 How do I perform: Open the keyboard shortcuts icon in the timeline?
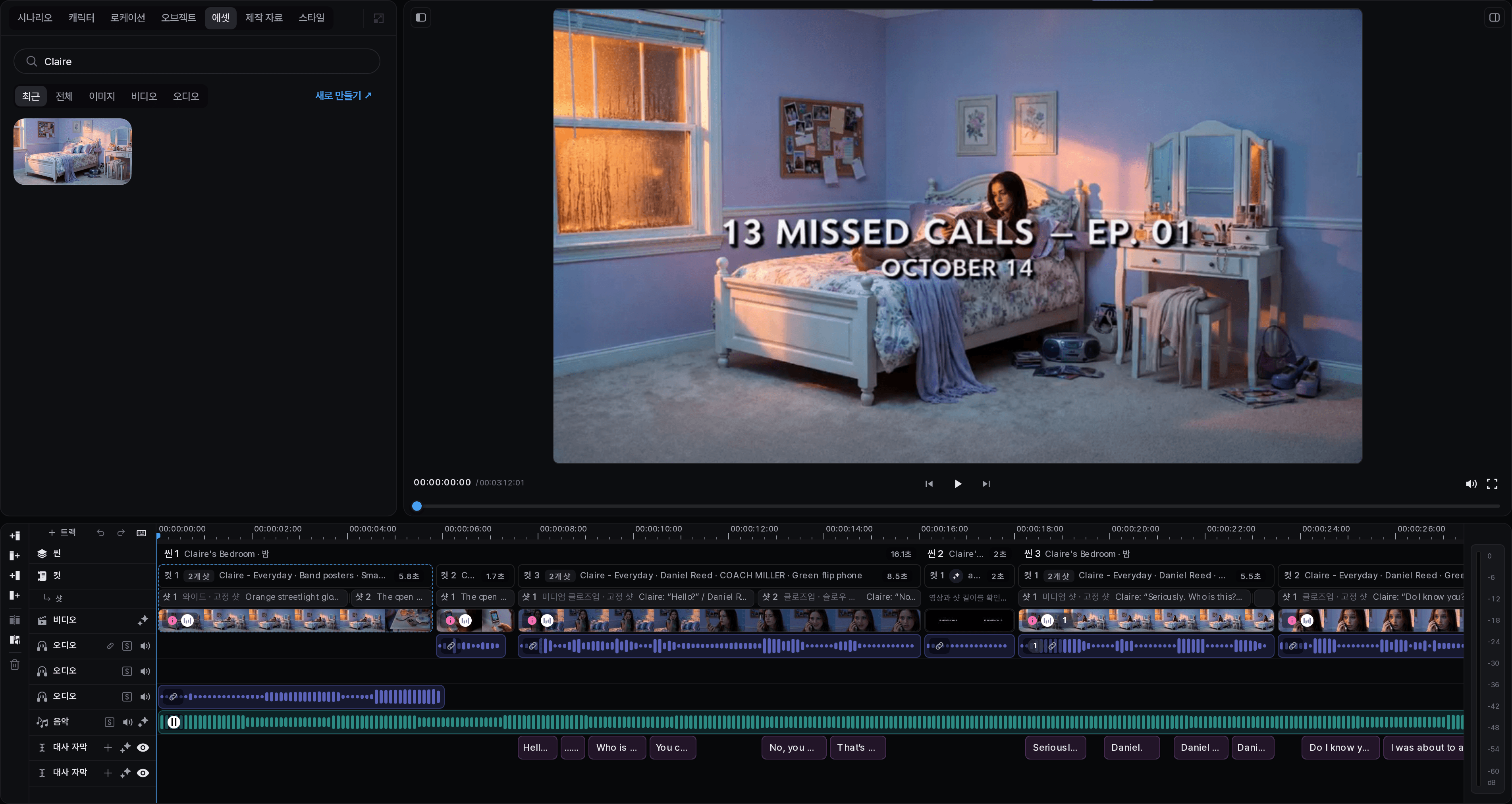point(141,533)
